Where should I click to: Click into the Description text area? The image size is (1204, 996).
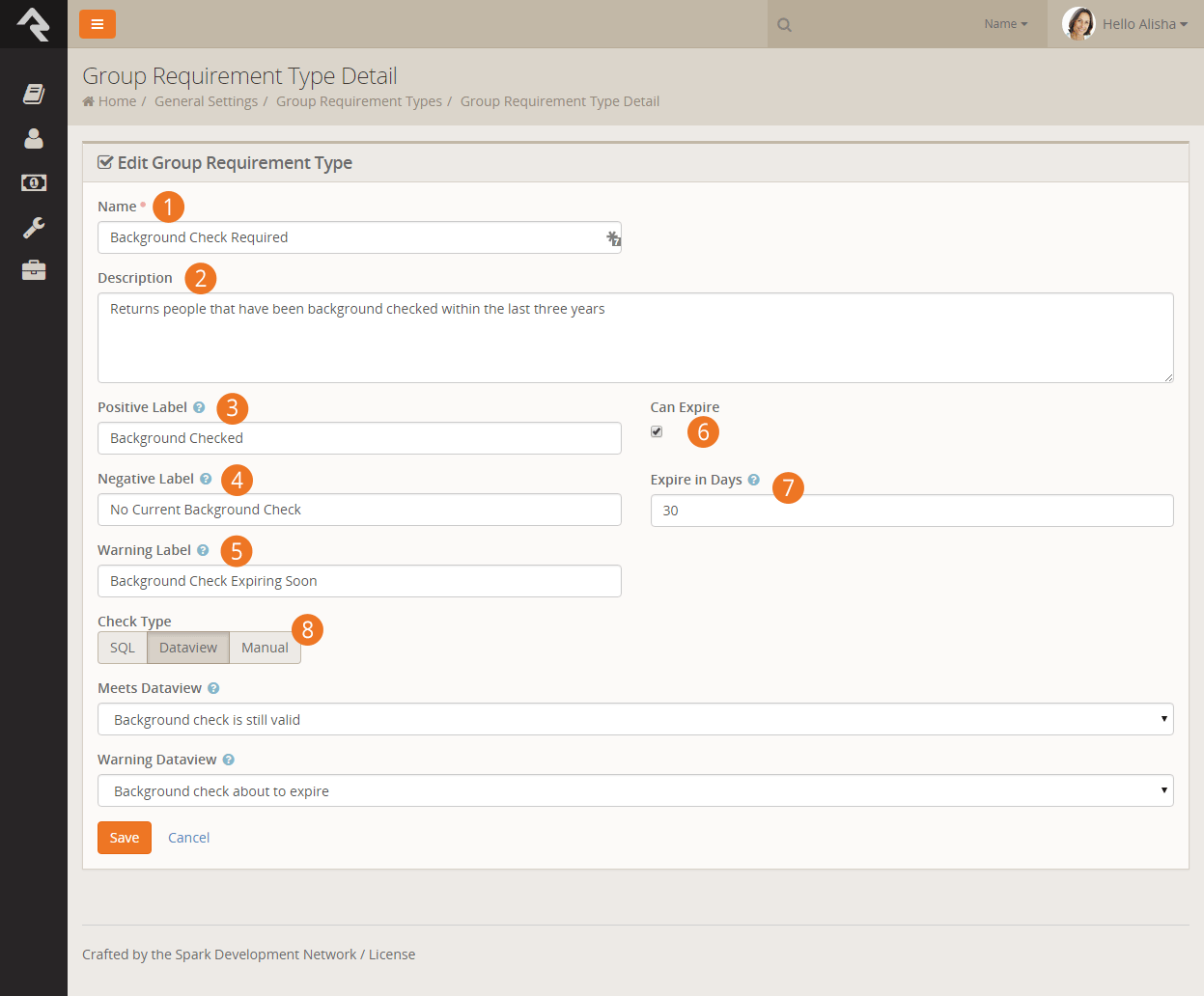coord(635,338)
